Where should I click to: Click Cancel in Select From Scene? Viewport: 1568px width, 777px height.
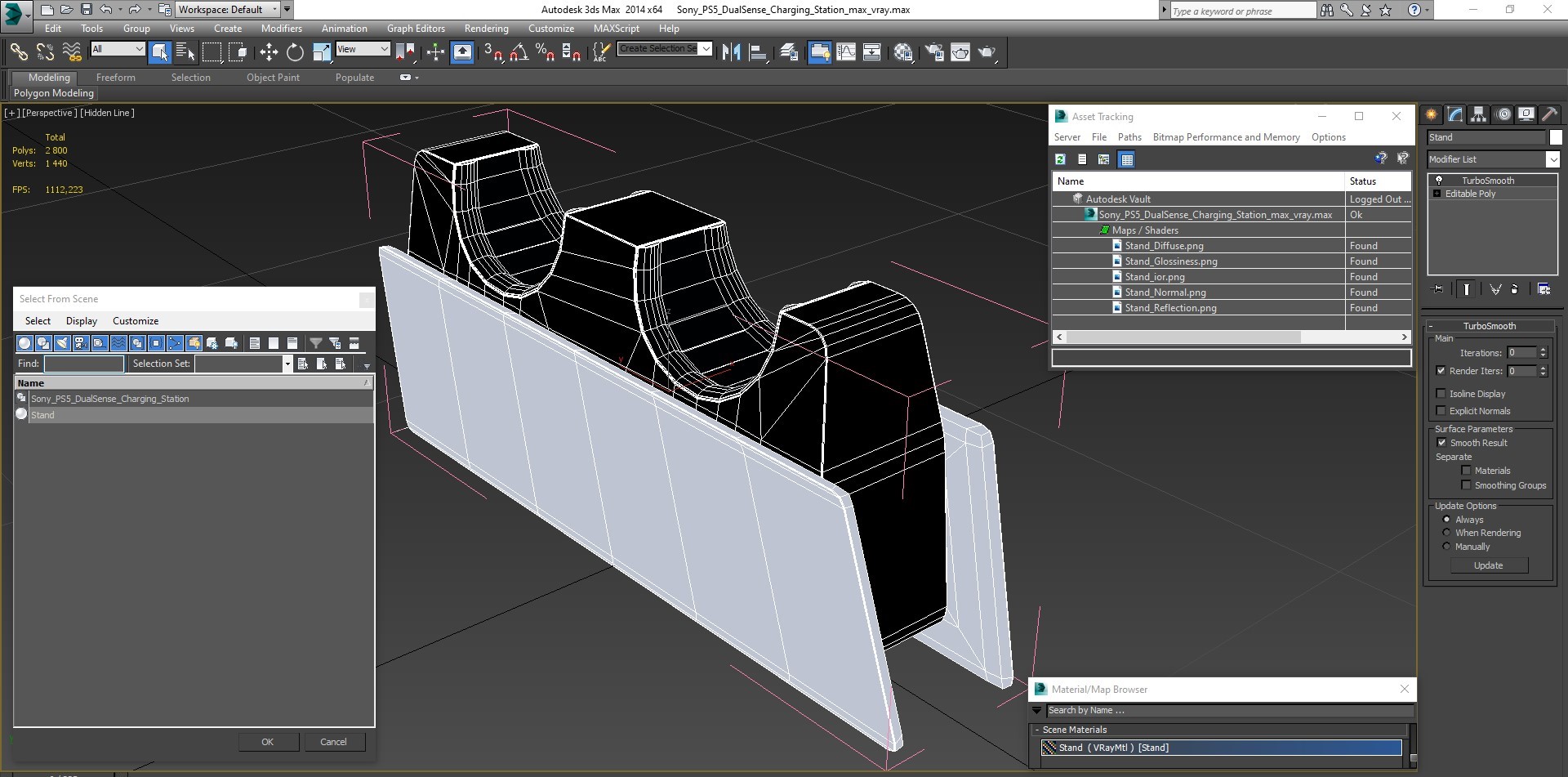[x=333, y=742]
